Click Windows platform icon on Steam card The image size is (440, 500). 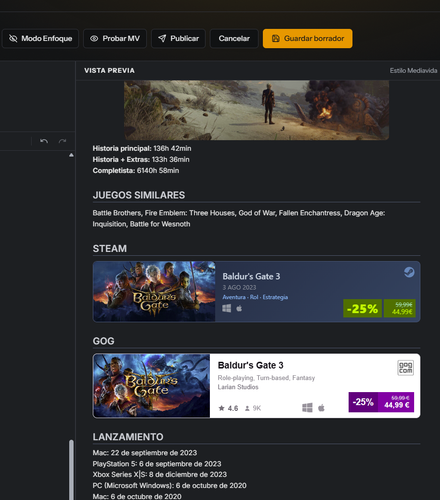coord(227,308)
